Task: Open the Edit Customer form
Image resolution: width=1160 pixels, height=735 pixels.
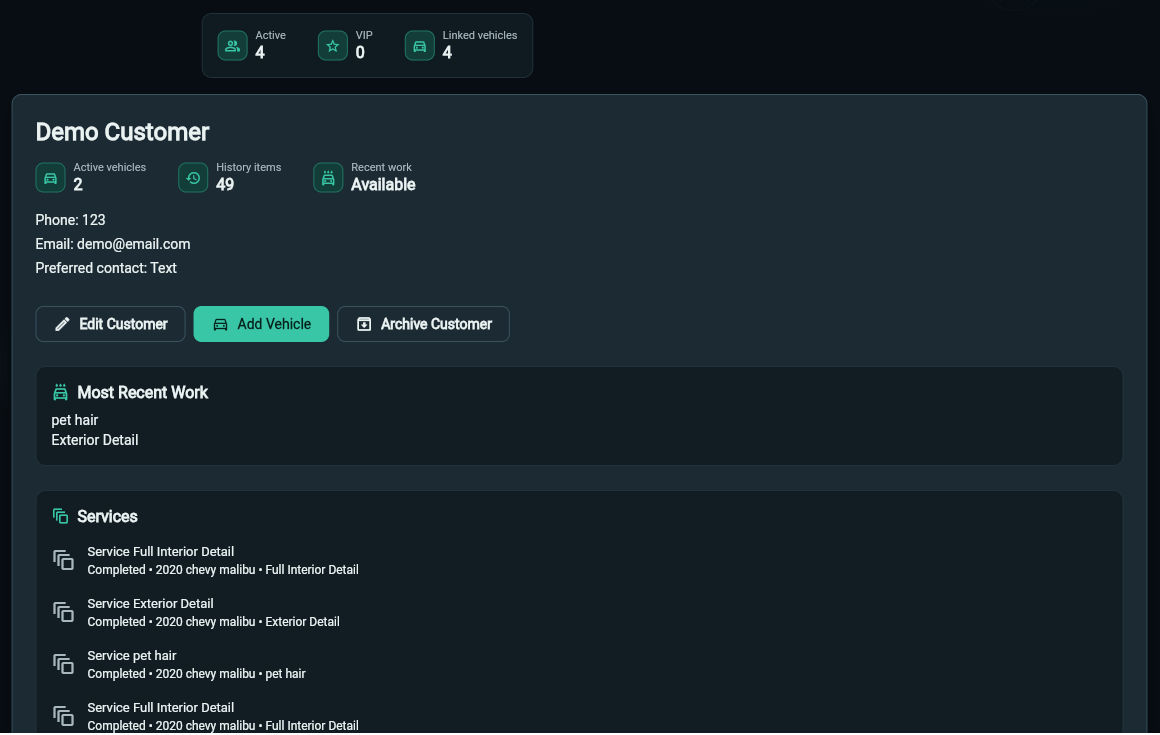Action: (x=110, y=324)
